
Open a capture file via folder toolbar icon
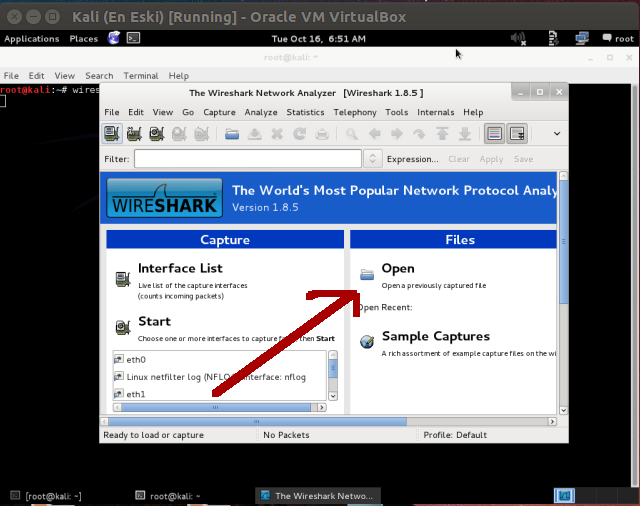pyautogui.click(x=232, y=134)
